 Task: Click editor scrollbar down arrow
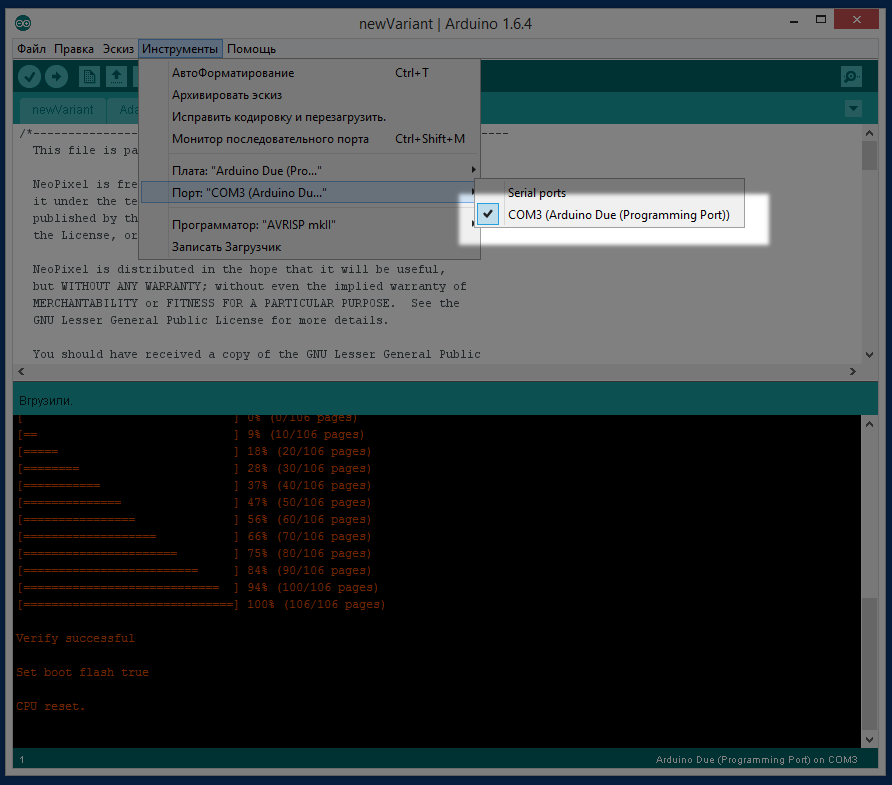point(869,354)
